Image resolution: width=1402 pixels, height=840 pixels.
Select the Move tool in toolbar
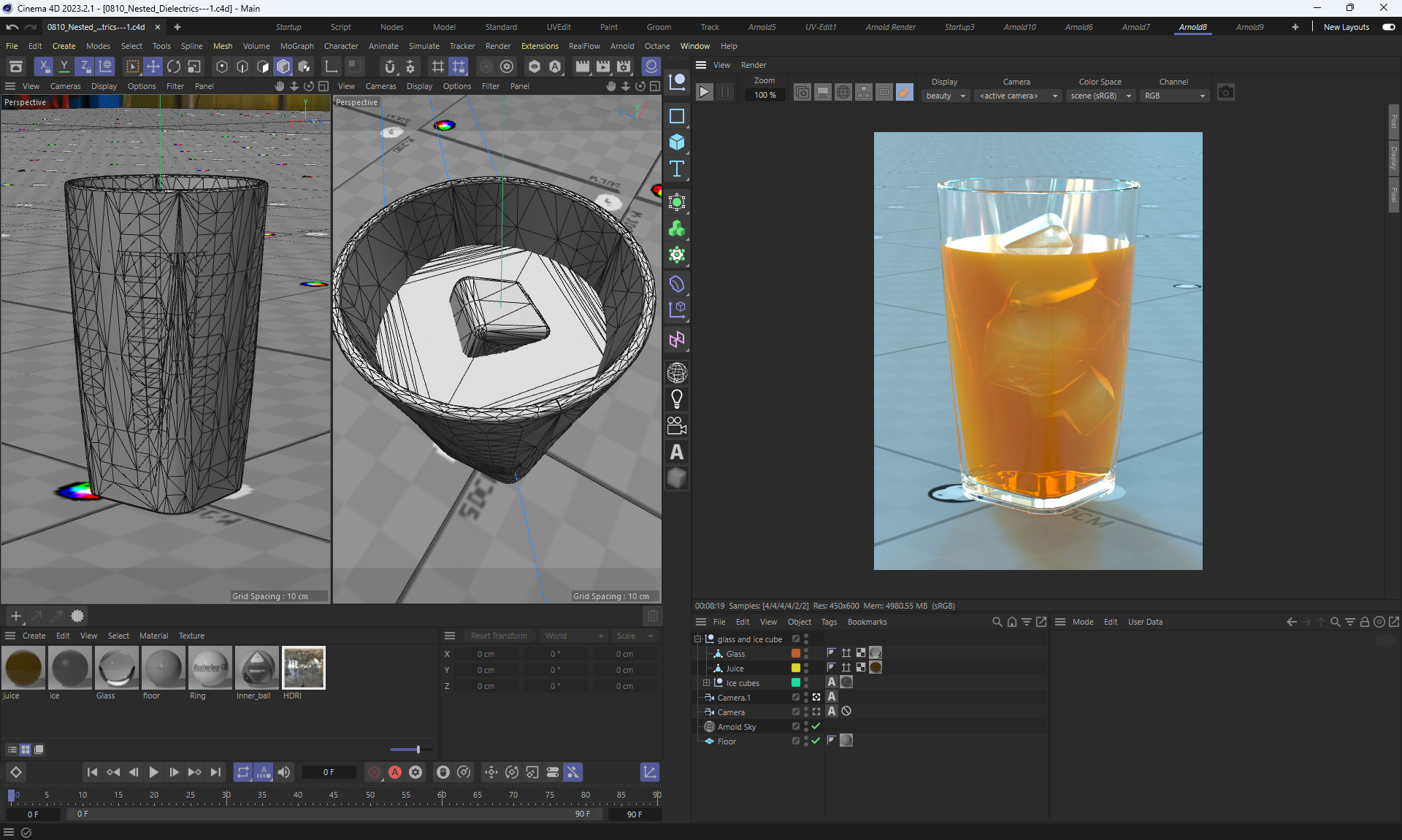tap(153, 66)
